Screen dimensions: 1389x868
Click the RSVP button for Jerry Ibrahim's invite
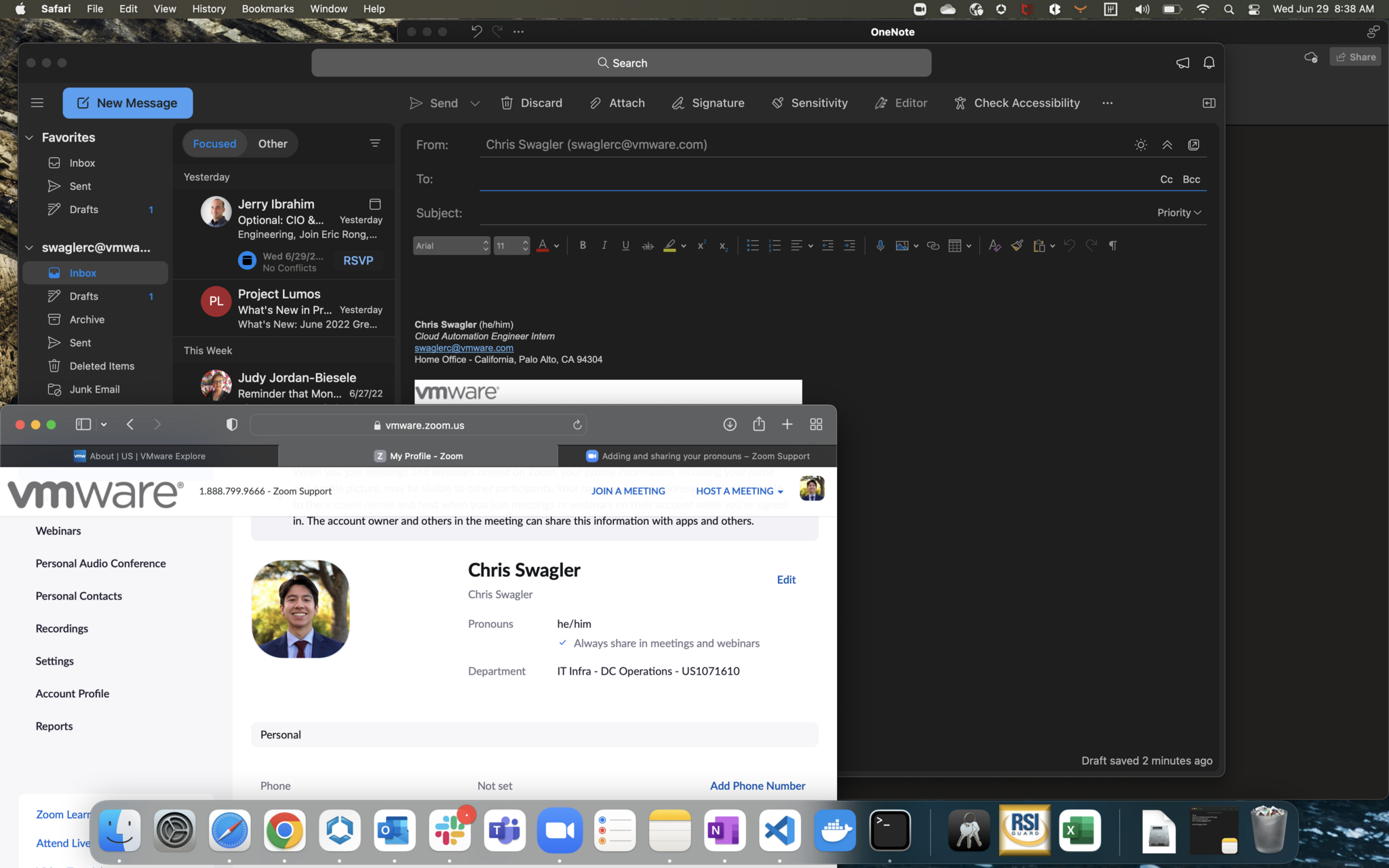click(358, 260)
